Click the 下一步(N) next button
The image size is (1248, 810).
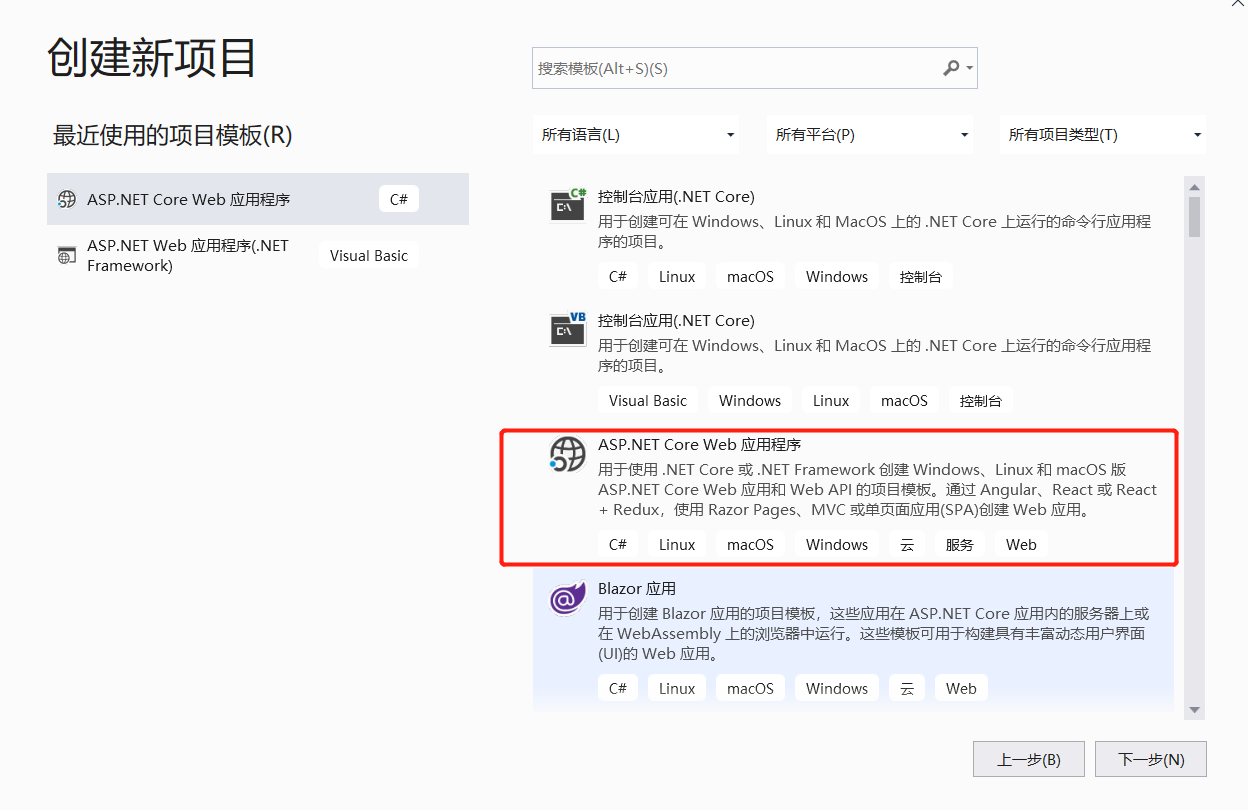[x=1151, y=759]
